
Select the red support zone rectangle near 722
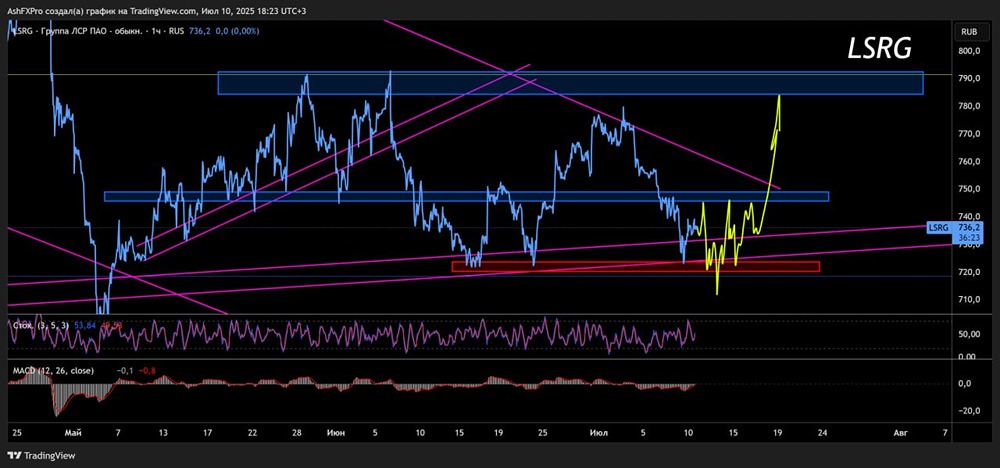click(635, 267)
